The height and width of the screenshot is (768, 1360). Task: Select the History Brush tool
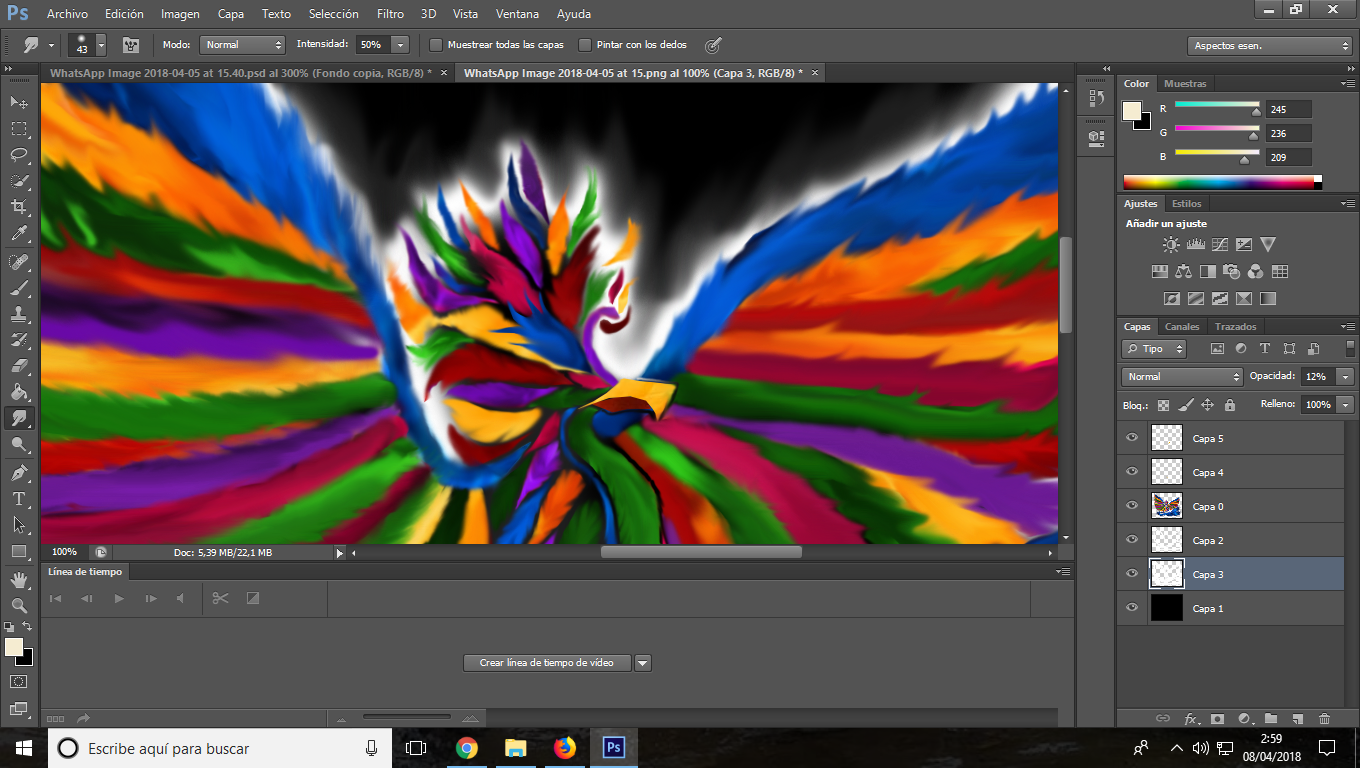click(19, 340)
